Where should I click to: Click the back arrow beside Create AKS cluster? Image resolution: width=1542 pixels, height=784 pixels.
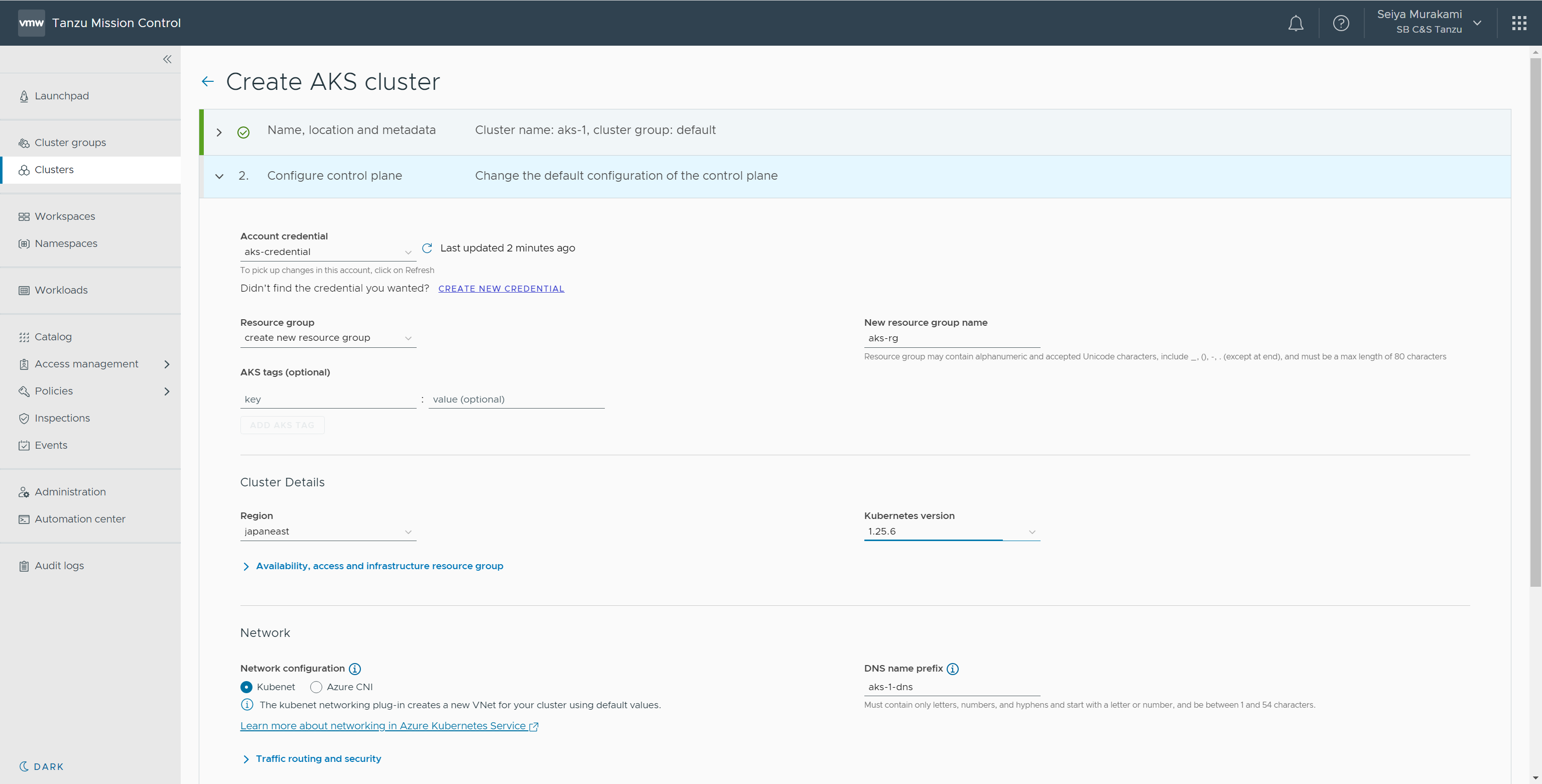[208, 81]
